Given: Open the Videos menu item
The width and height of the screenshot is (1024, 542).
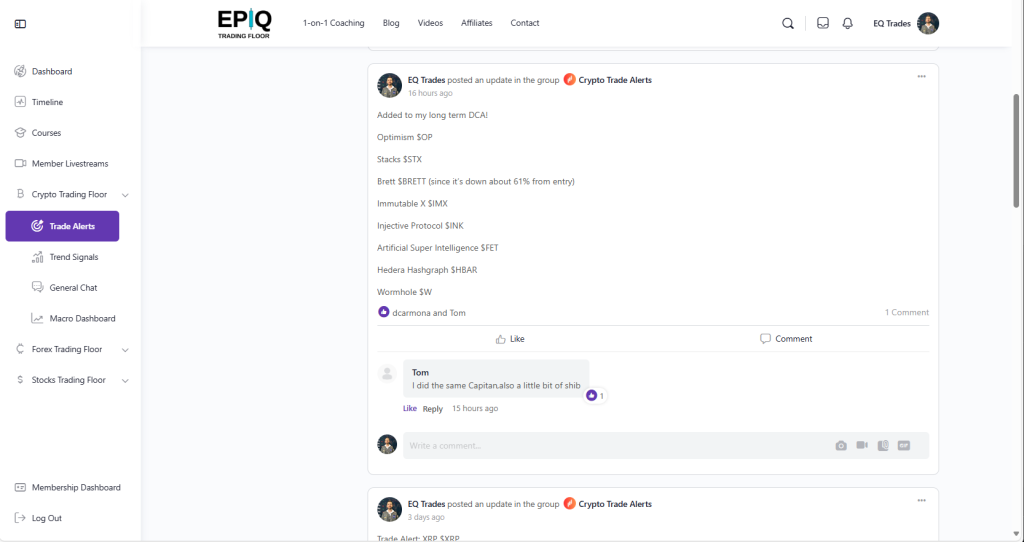Looking at the screenshot, I should click(x=430, y=23).
